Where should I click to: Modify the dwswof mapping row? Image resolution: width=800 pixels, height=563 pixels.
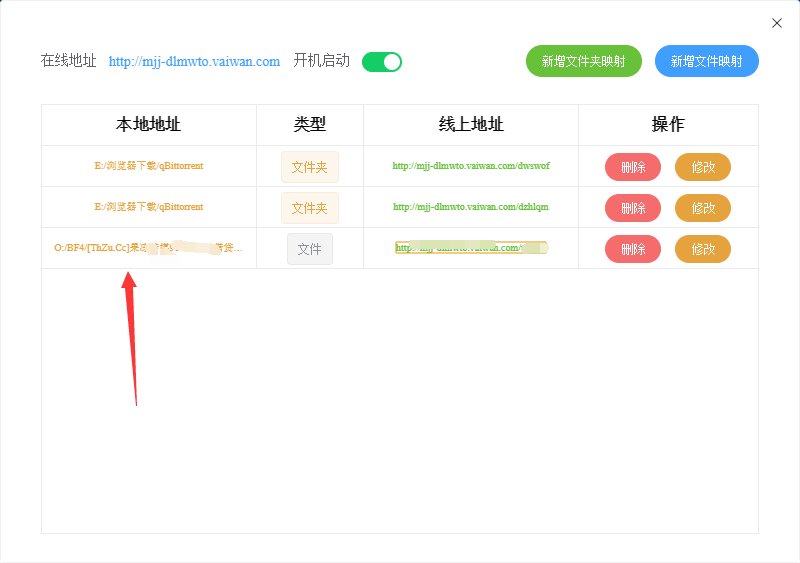click(703, 167)
